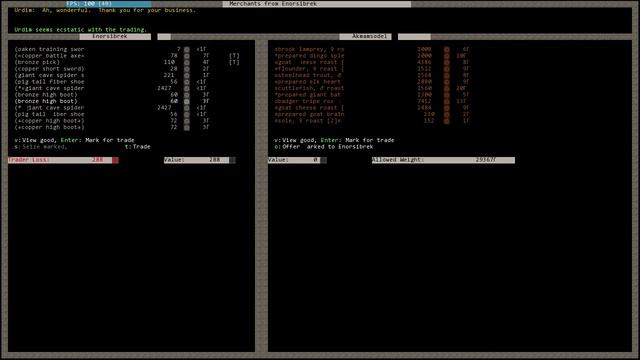
Task: Click the orange weight icon beside prepared dingo spleen
Action: (x=447, y=56)
